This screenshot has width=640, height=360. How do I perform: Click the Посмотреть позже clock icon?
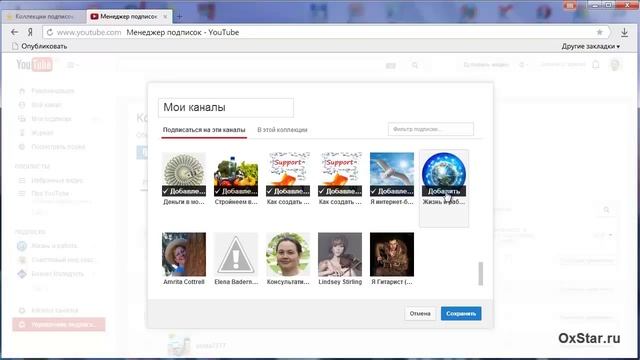(x=22, y=147)
